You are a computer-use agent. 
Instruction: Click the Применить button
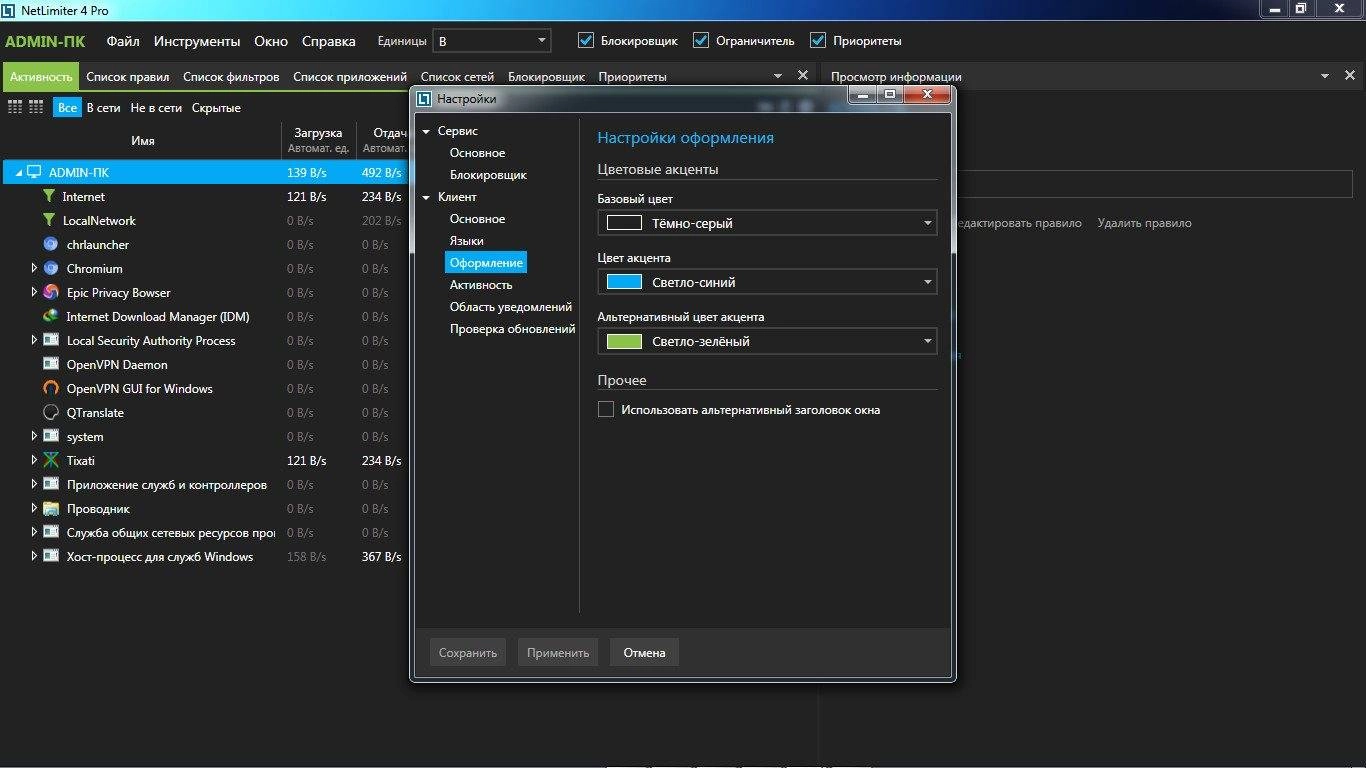pos(558,653)
